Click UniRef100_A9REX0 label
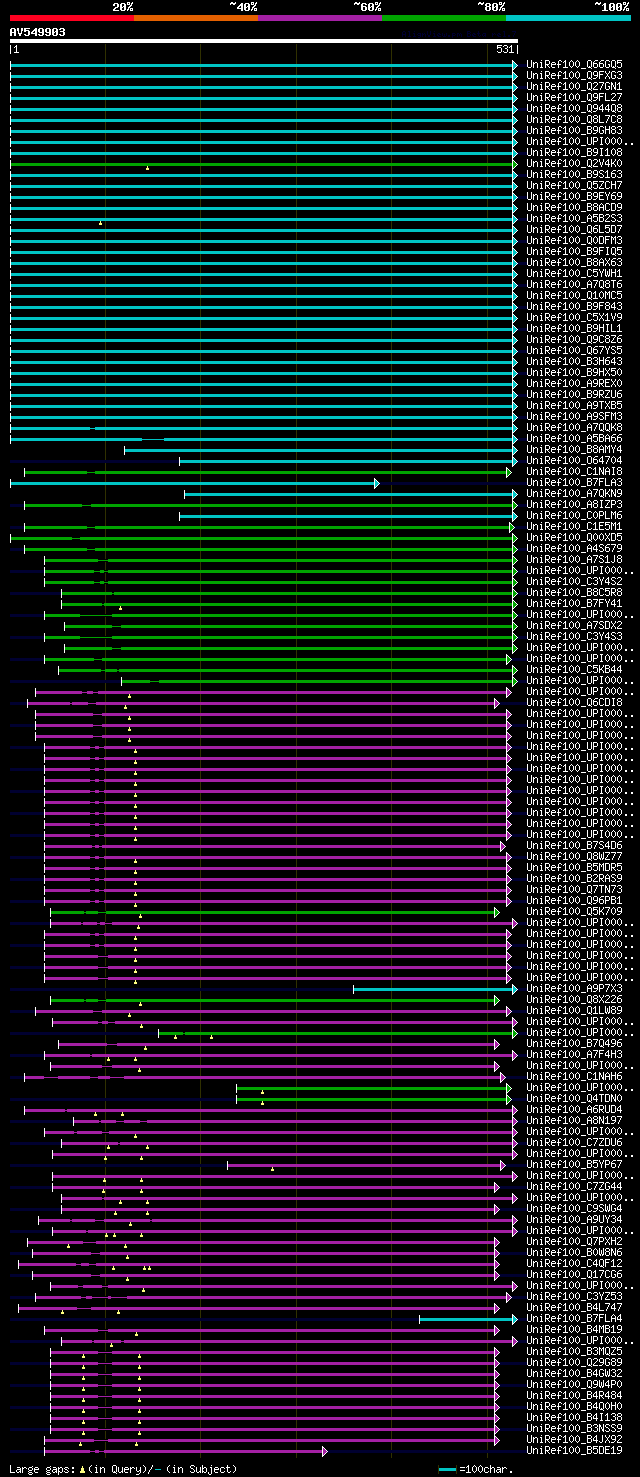 [574, 383]
